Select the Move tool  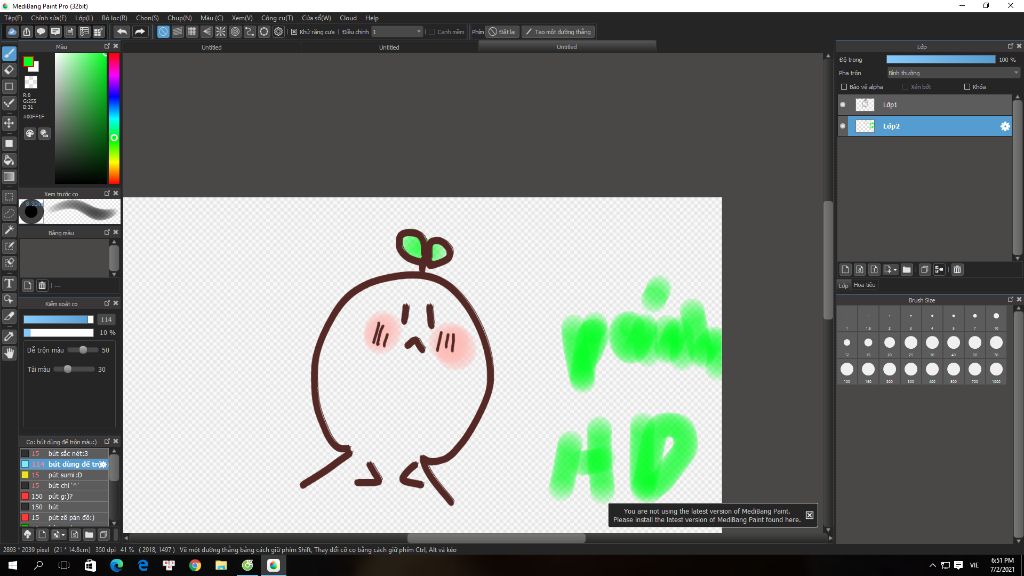(x=9, y=123)
